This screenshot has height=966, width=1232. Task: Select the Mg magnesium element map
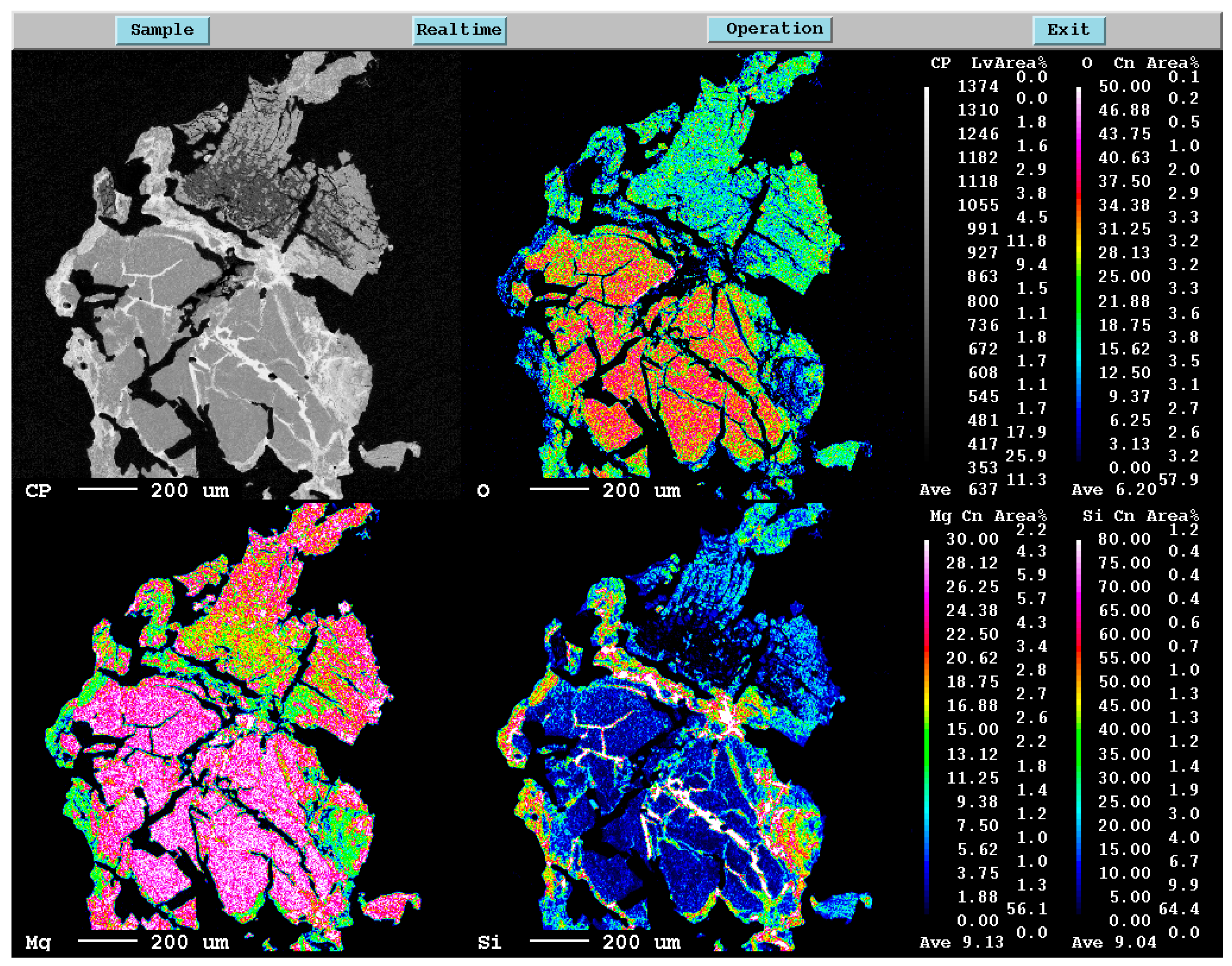[236, 727]
